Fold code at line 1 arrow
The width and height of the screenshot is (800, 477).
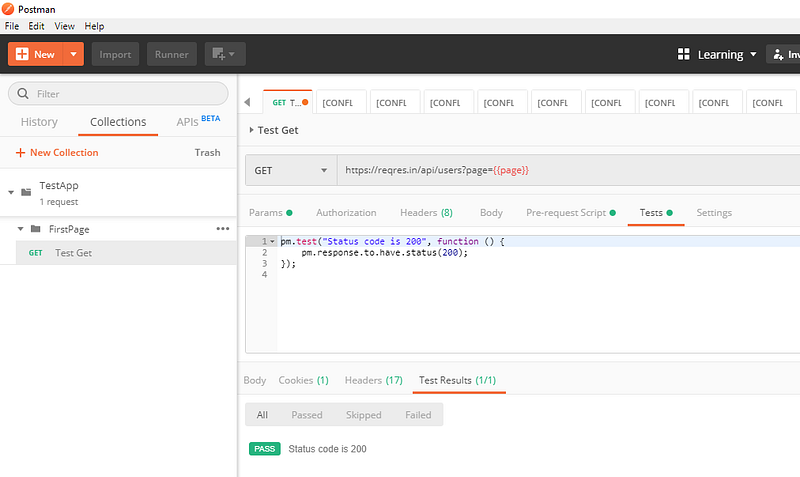point(272,241)
